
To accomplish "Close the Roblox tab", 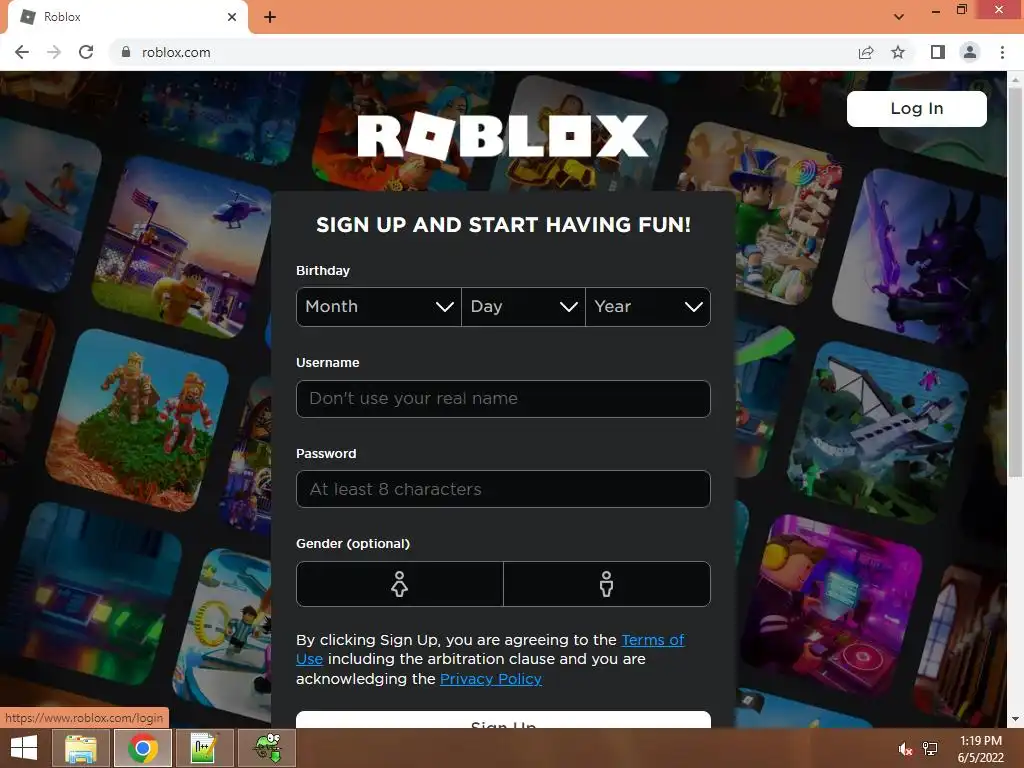I will click(x=232, y=17).
